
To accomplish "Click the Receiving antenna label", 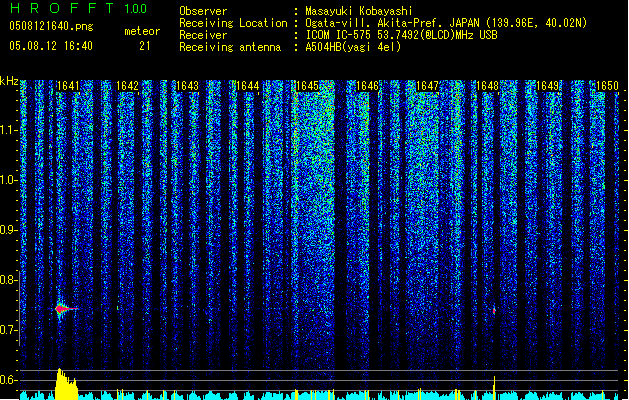I will [230, 47].
